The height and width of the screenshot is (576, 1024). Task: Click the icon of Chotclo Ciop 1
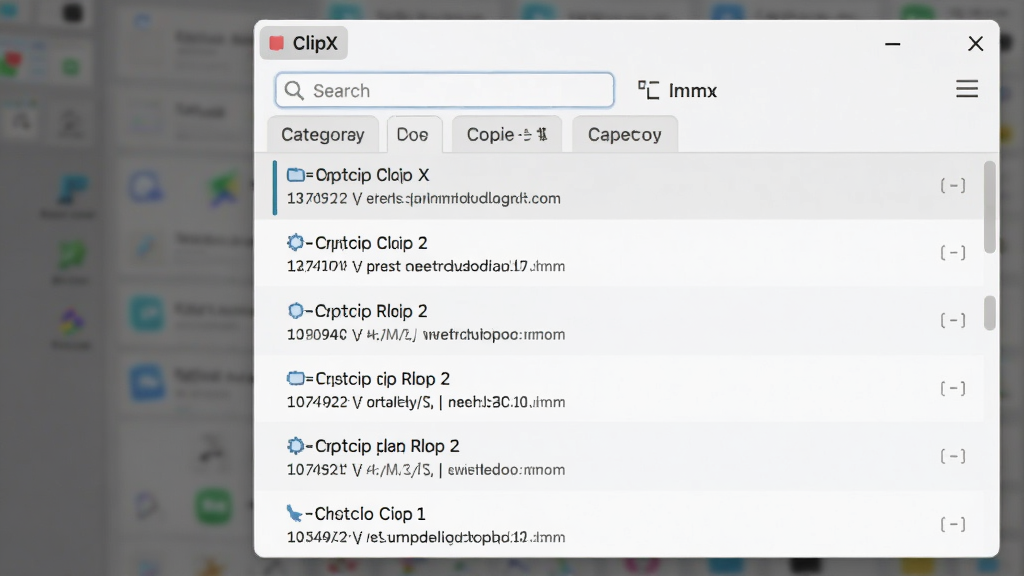pos(295,513)
